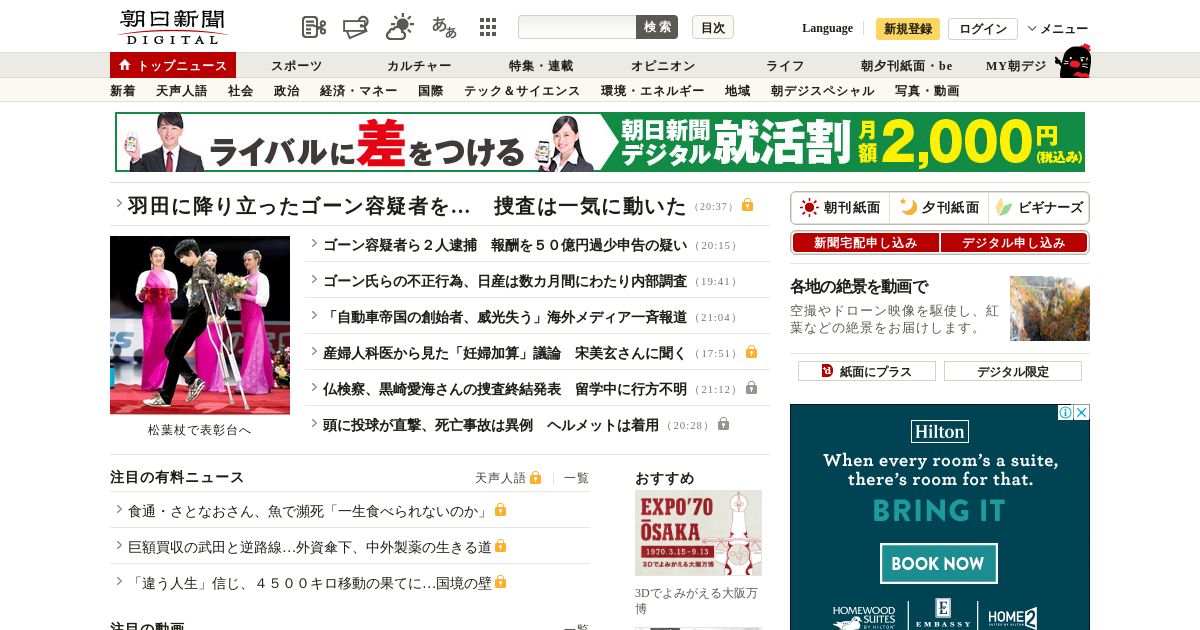Viewport: 1200px width, 630px height.
Task: Open the scrapbook clipping icon in header
Action: (314, 27)
